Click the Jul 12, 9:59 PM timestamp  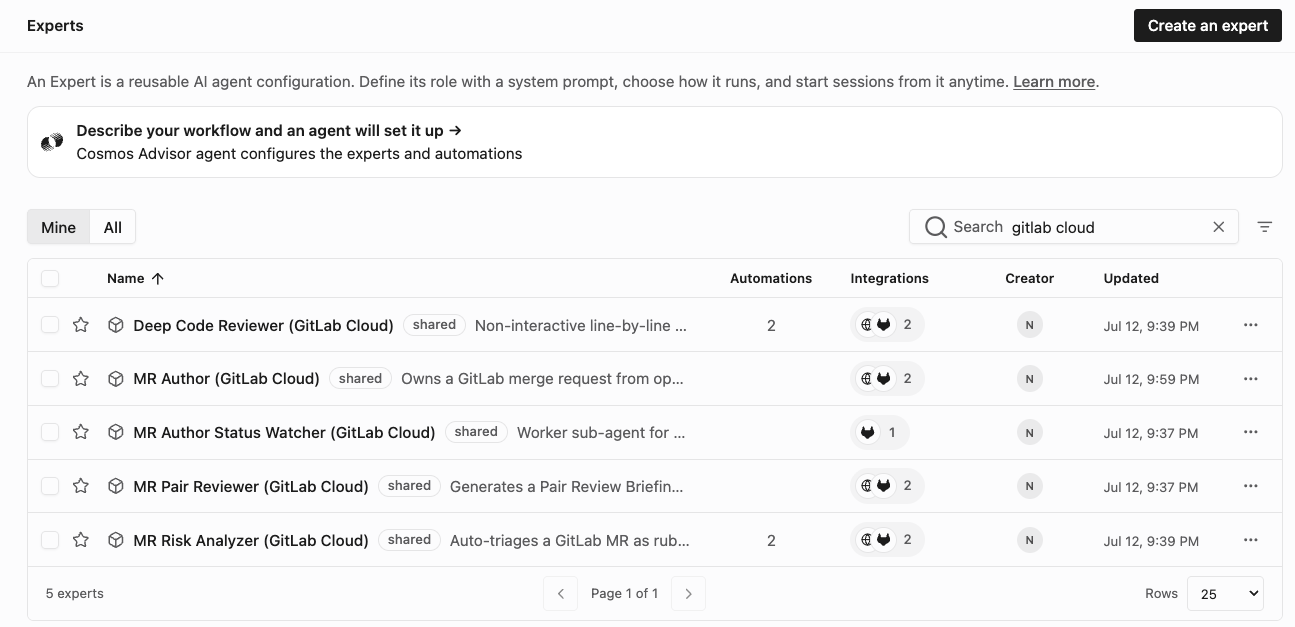(x=1151, y=380)
